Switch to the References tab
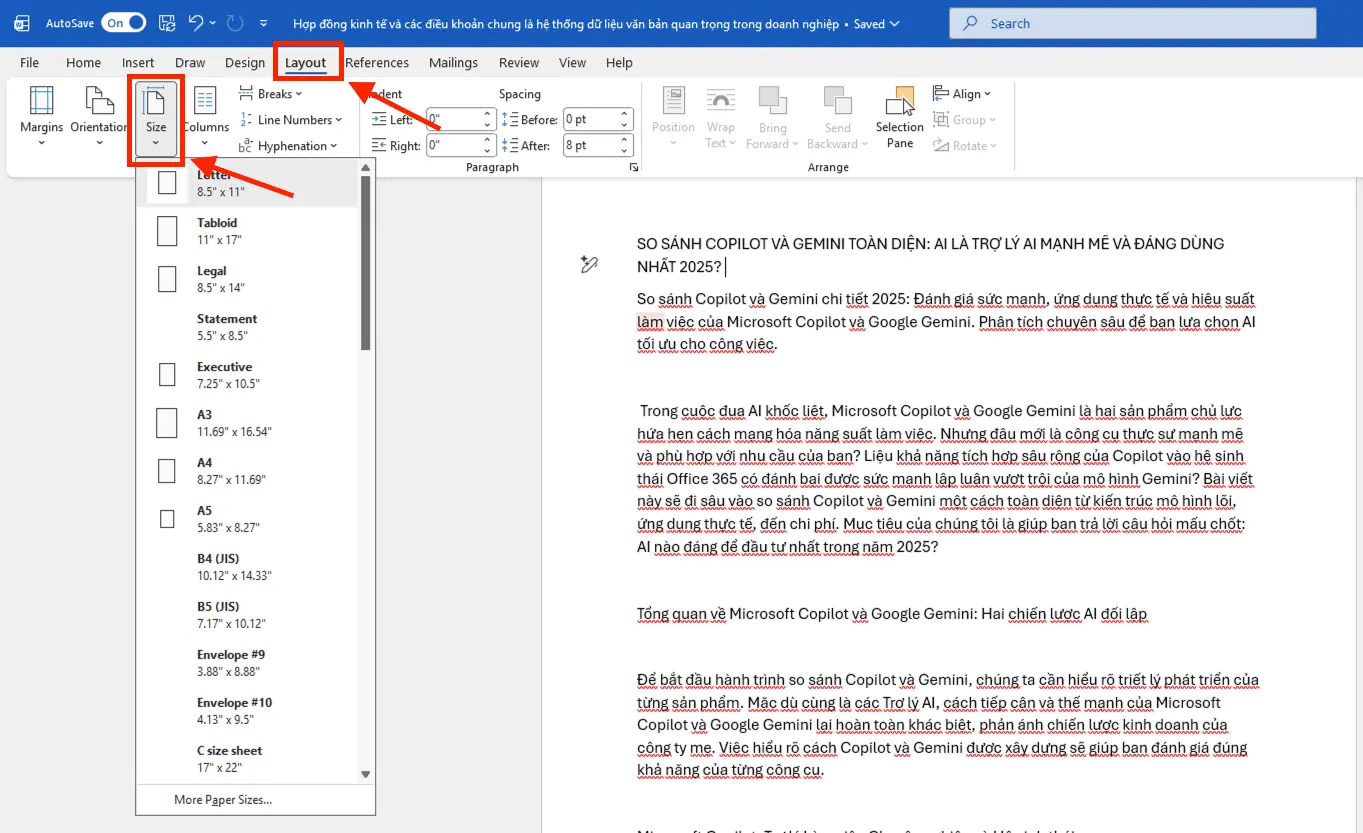 (x=377, y=62)
